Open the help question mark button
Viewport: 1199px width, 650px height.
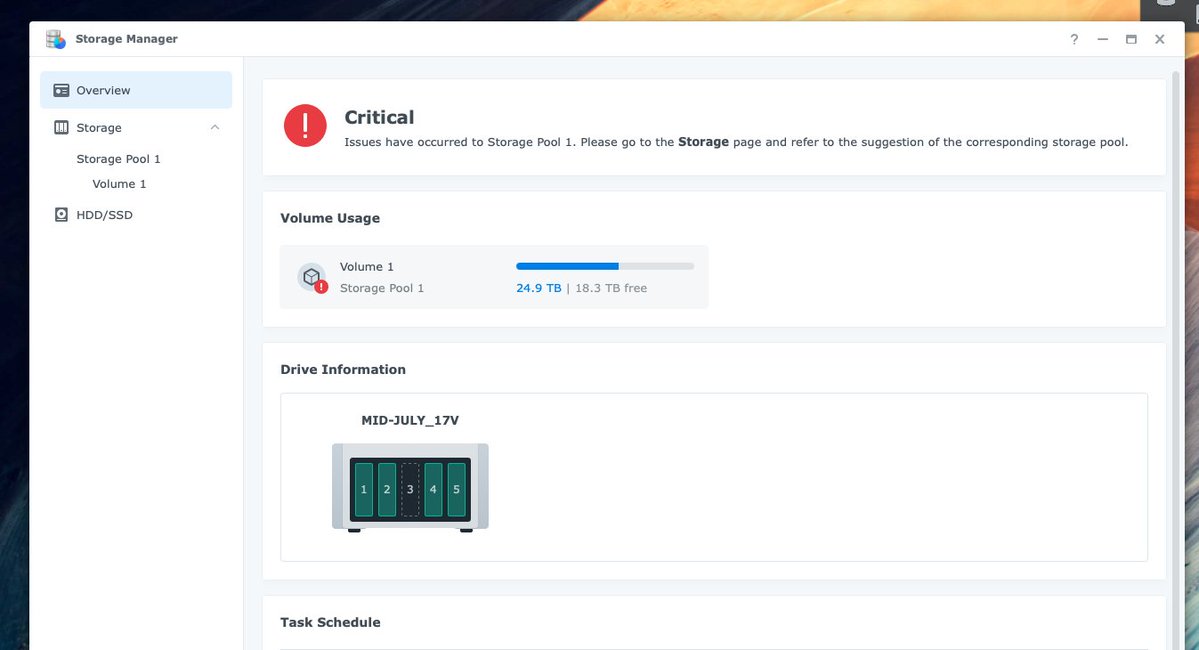(1074, 39)
